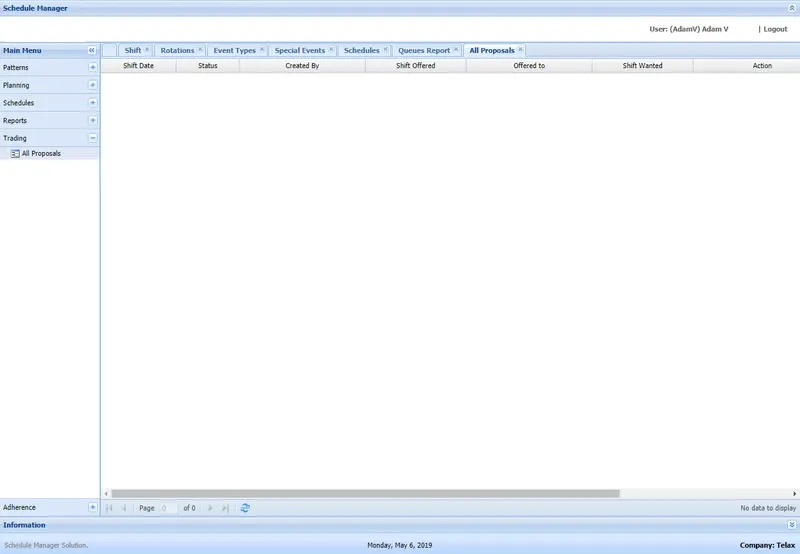Sort by Shift Offered column header
The height and width of the screenshot is (554, 800).
415,65
